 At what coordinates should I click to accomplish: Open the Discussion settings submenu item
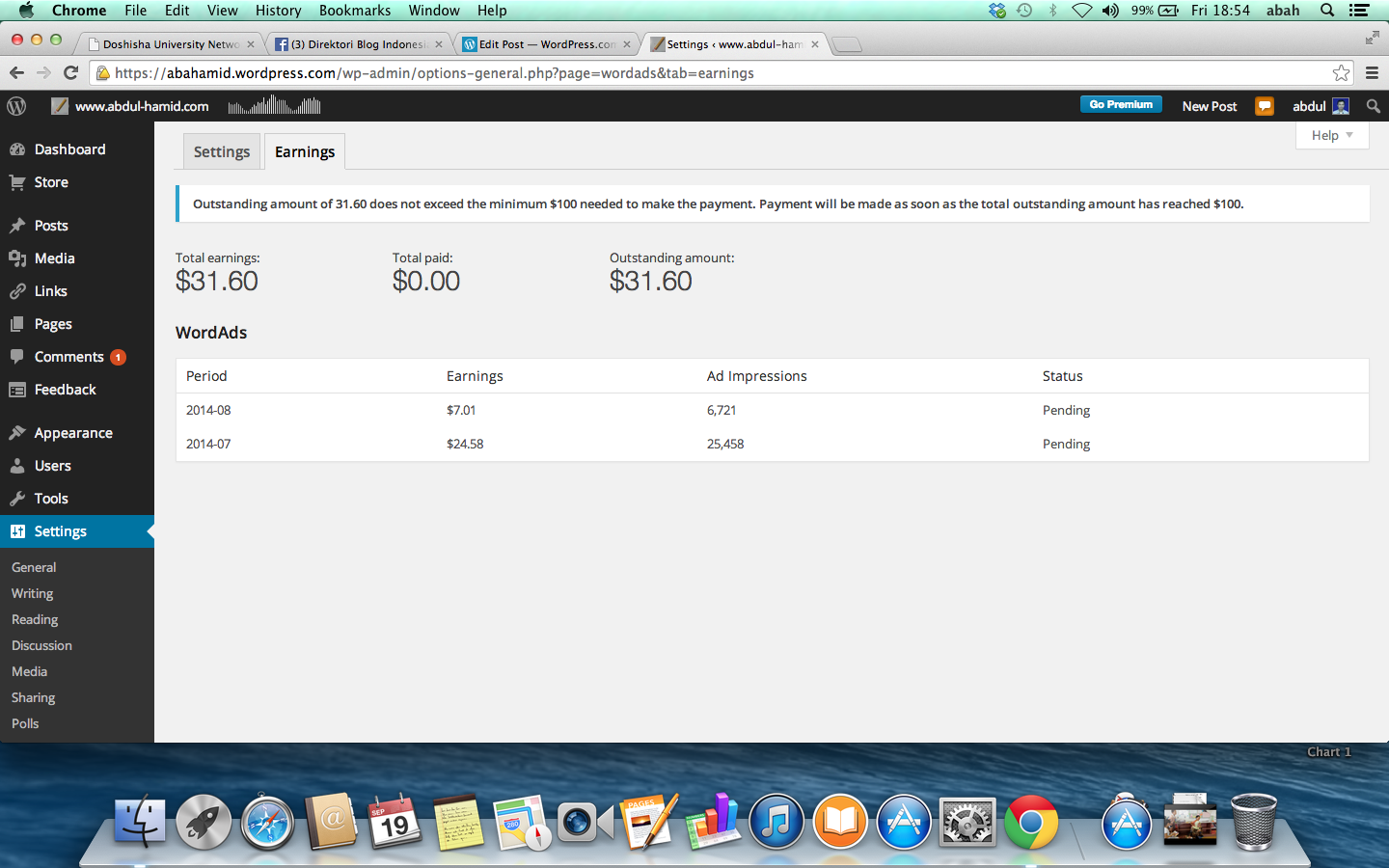(41, 645)
